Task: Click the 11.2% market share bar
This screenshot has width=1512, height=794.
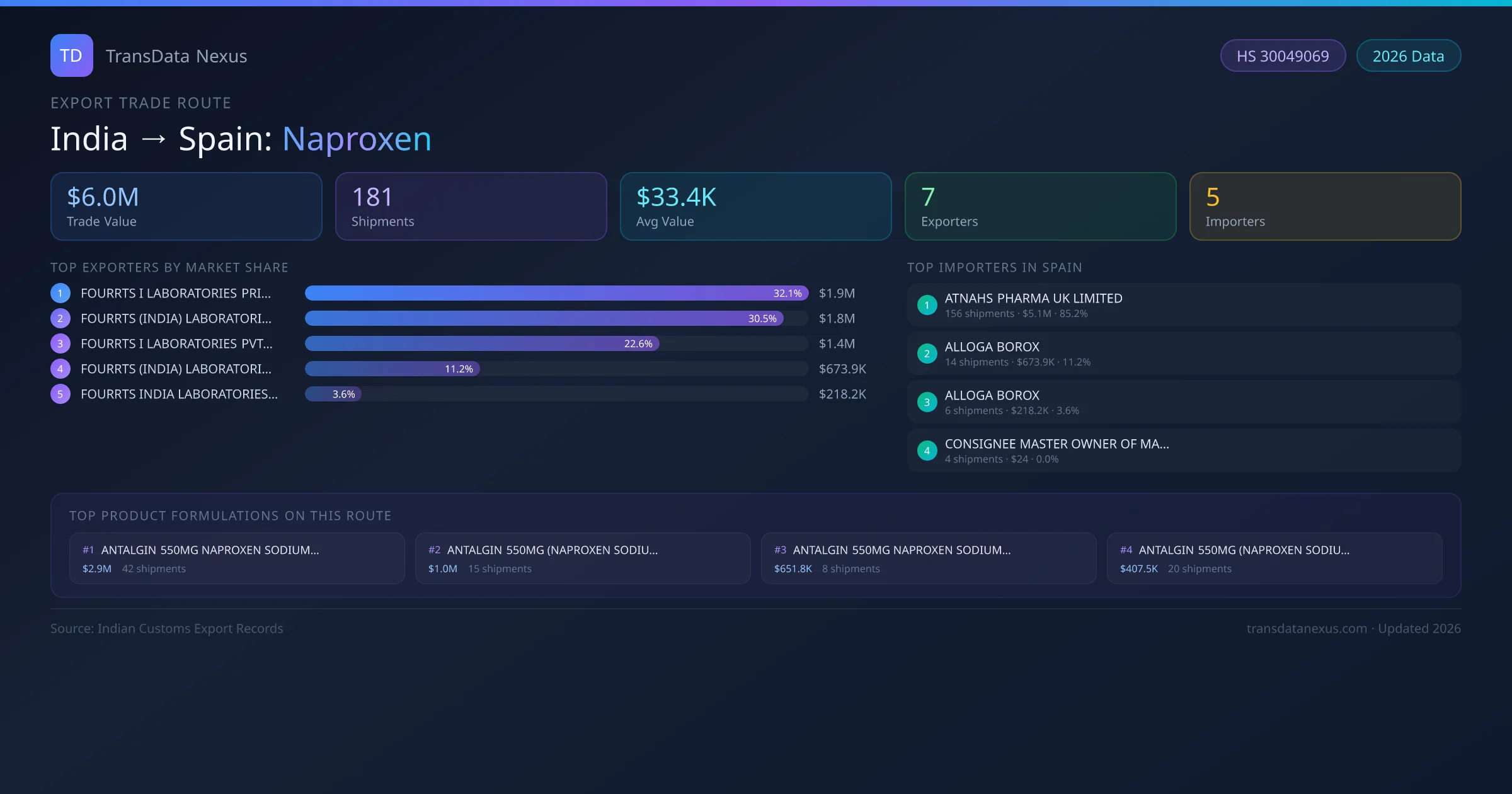Action: point(392,369)
